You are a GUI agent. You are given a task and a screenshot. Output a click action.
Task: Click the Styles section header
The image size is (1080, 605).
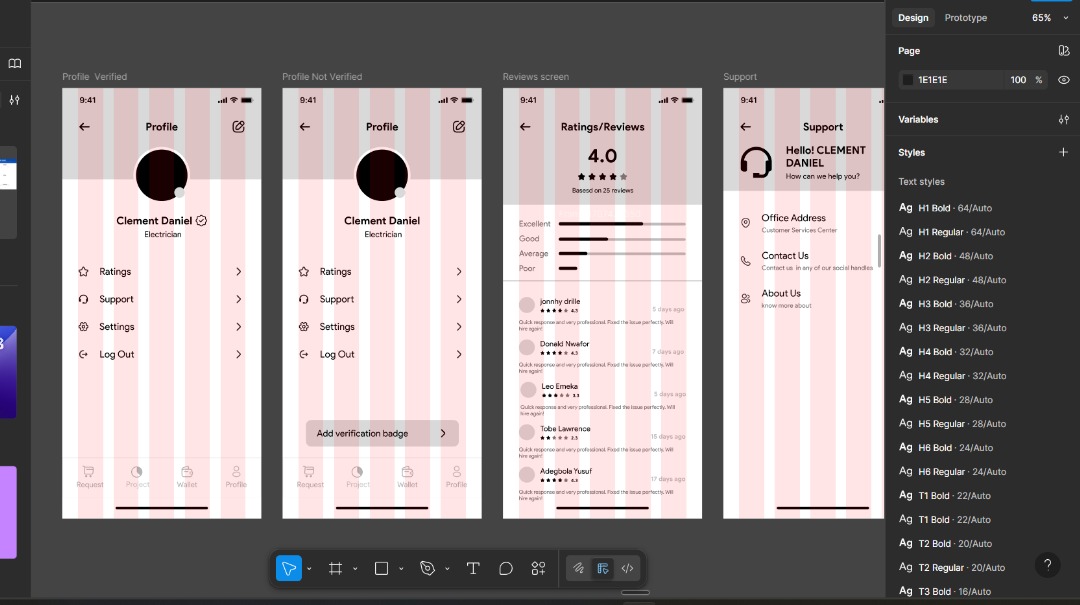click(x=911, y=152)
